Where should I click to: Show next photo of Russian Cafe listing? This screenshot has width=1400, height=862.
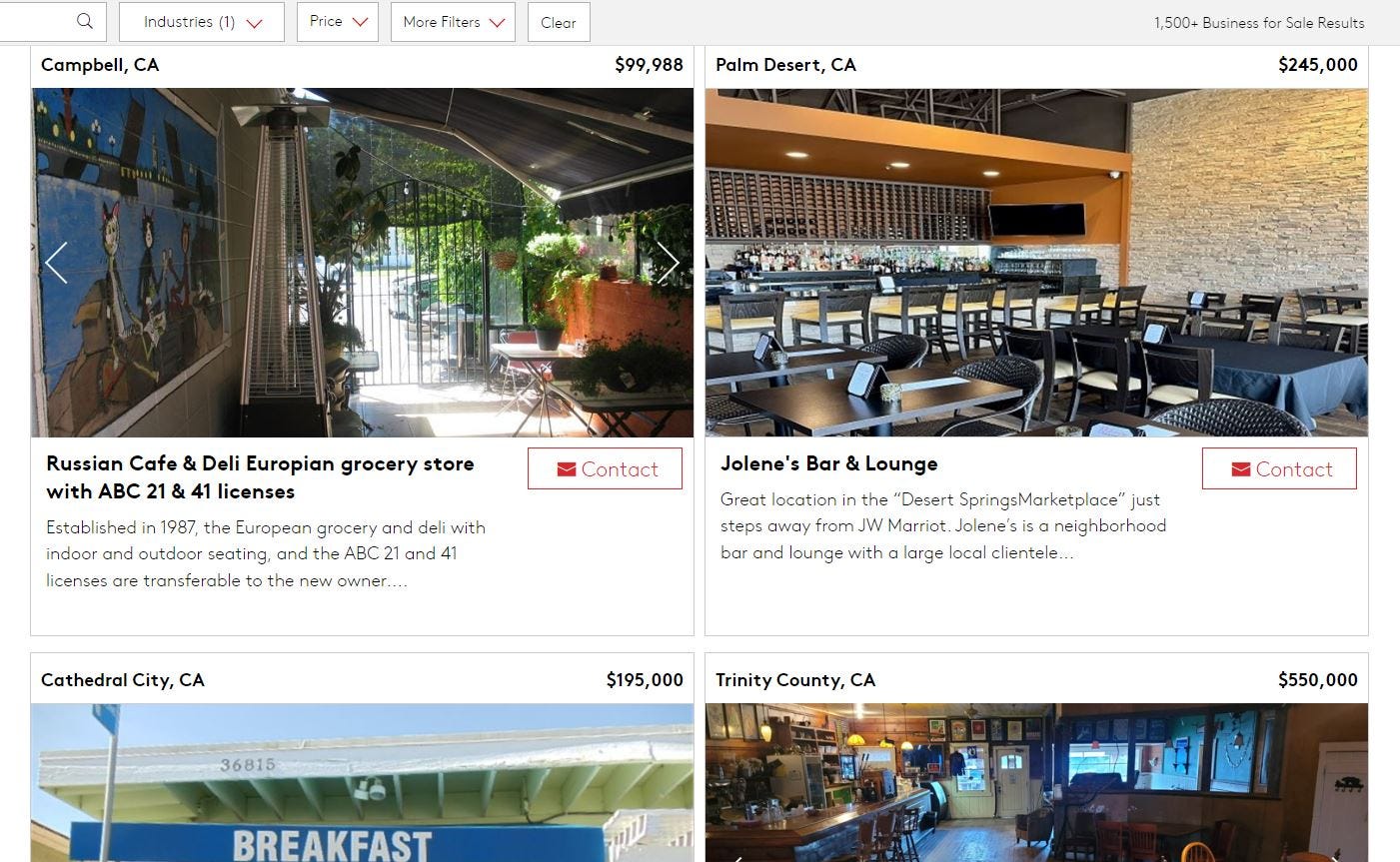668,263
